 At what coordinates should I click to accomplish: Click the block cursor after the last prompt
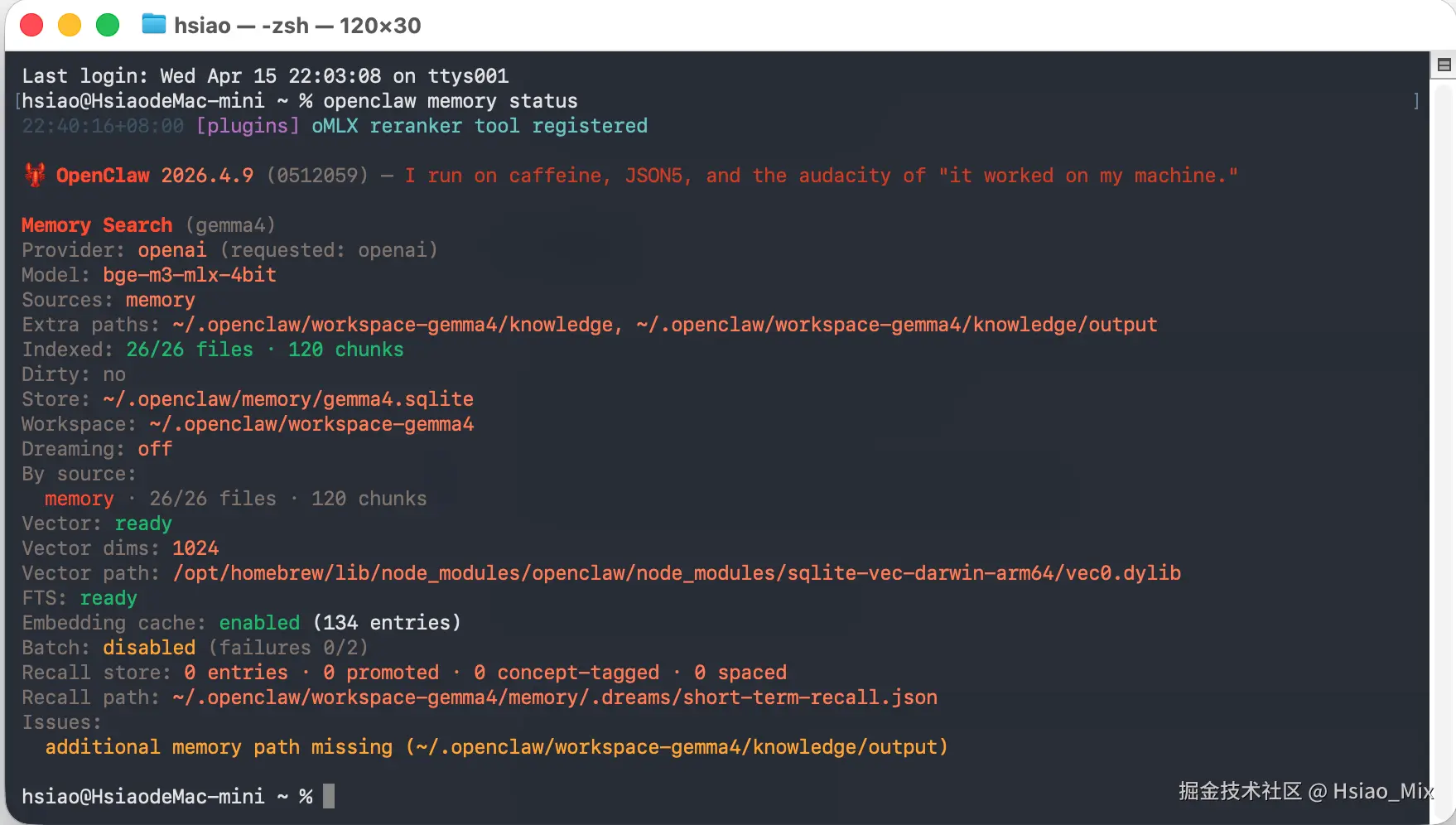329,797
